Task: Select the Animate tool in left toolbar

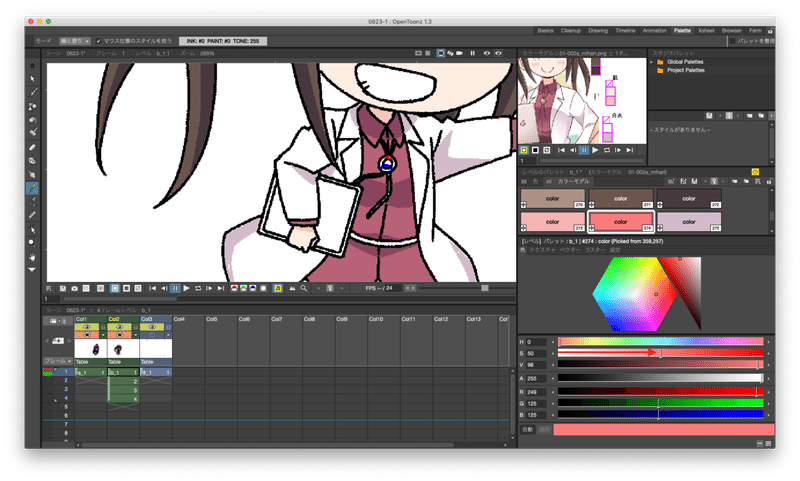Action: 32,66
